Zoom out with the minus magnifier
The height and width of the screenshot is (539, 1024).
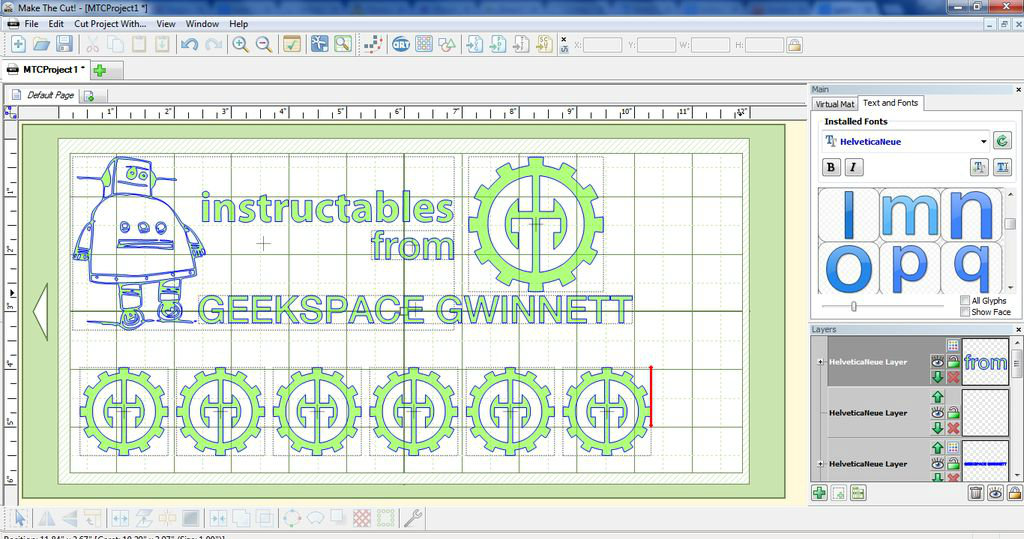[x=264, y=44]
